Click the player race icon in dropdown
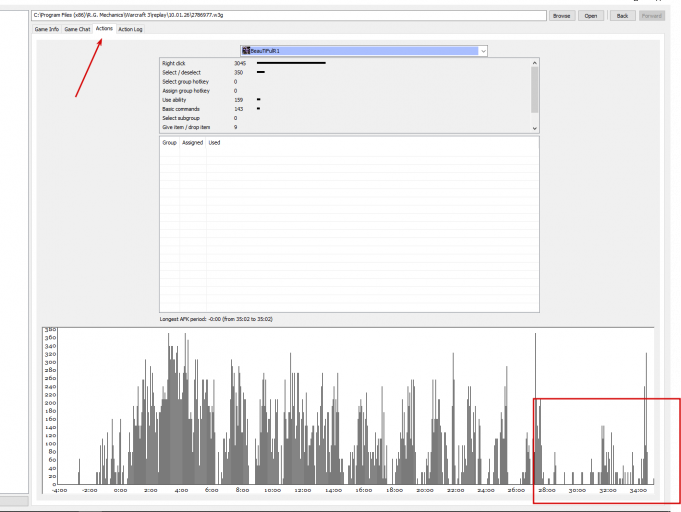This screenshot has width=681, height=512. pyautogui.click(x=246, y=51)
